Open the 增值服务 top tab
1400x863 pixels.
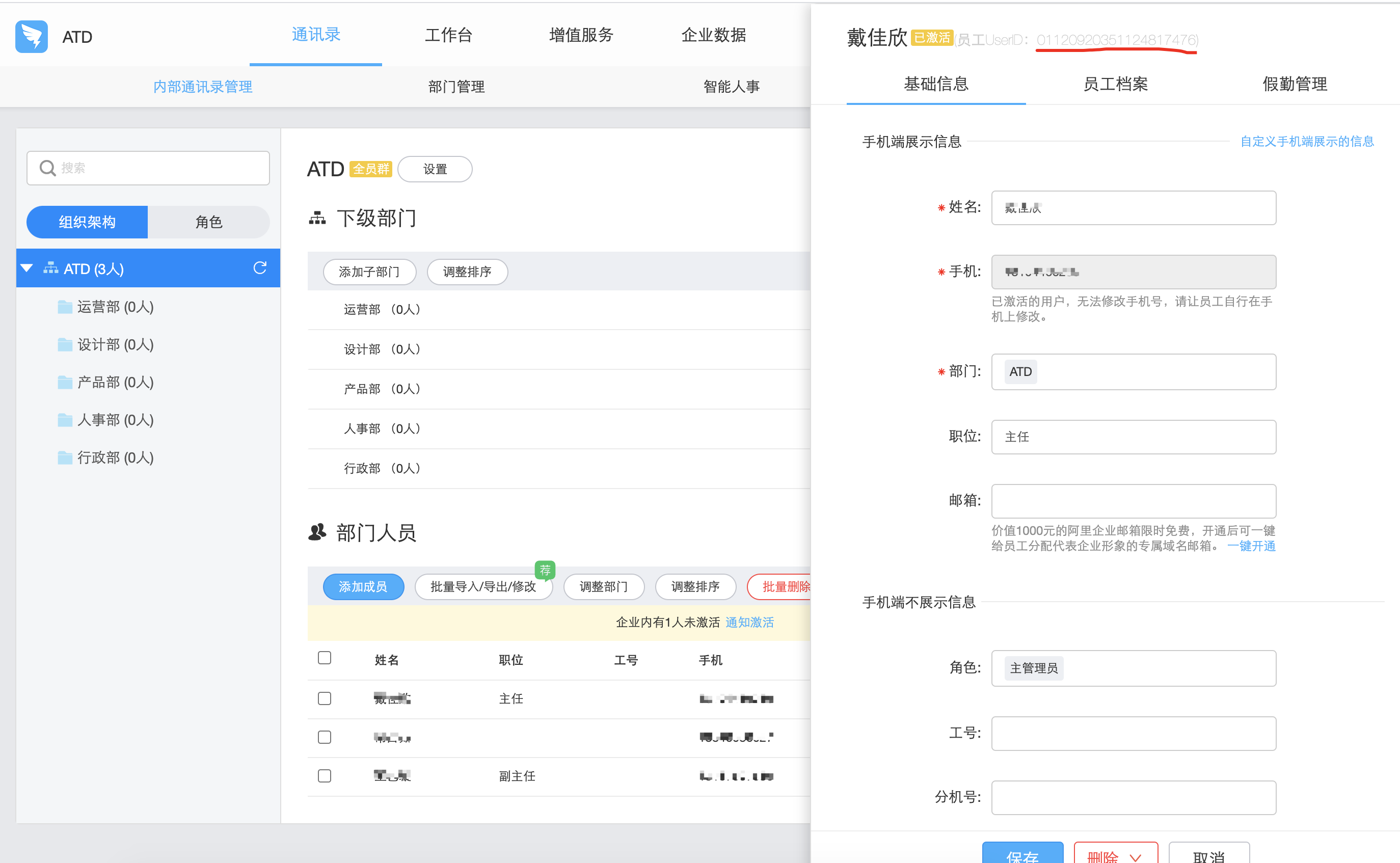(x=581, y=35)
